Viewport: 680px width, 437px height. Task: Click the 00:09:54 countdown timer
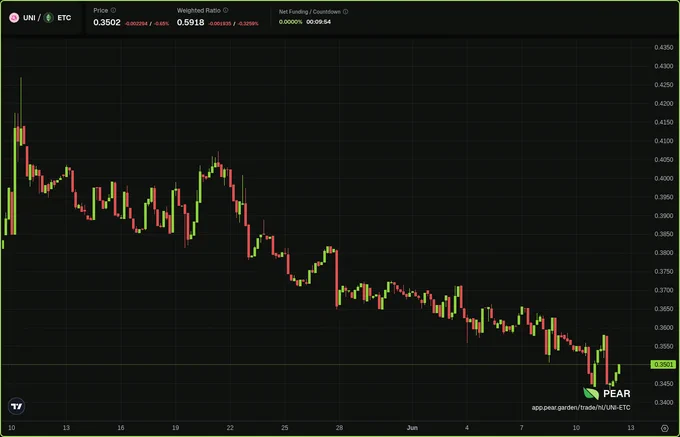click(x=318, y=22)
